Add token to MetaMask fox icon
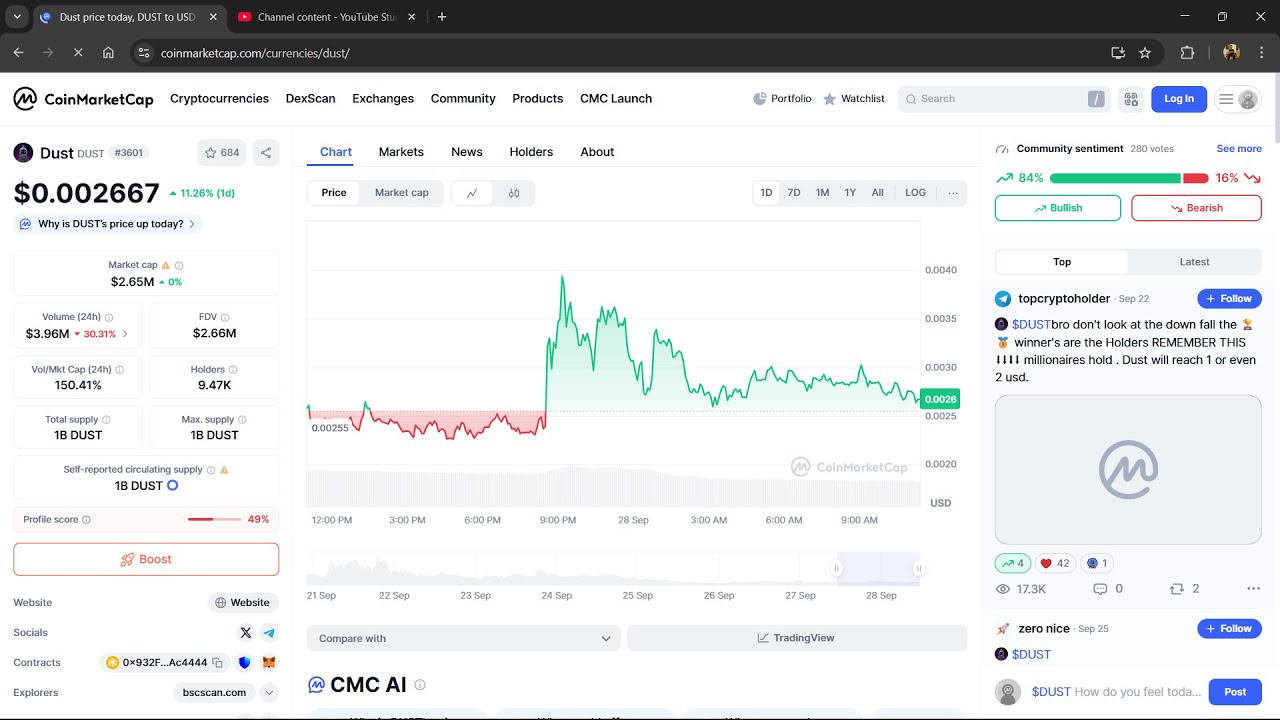The width and height of the screenshot is (1280, 720). 269,663
